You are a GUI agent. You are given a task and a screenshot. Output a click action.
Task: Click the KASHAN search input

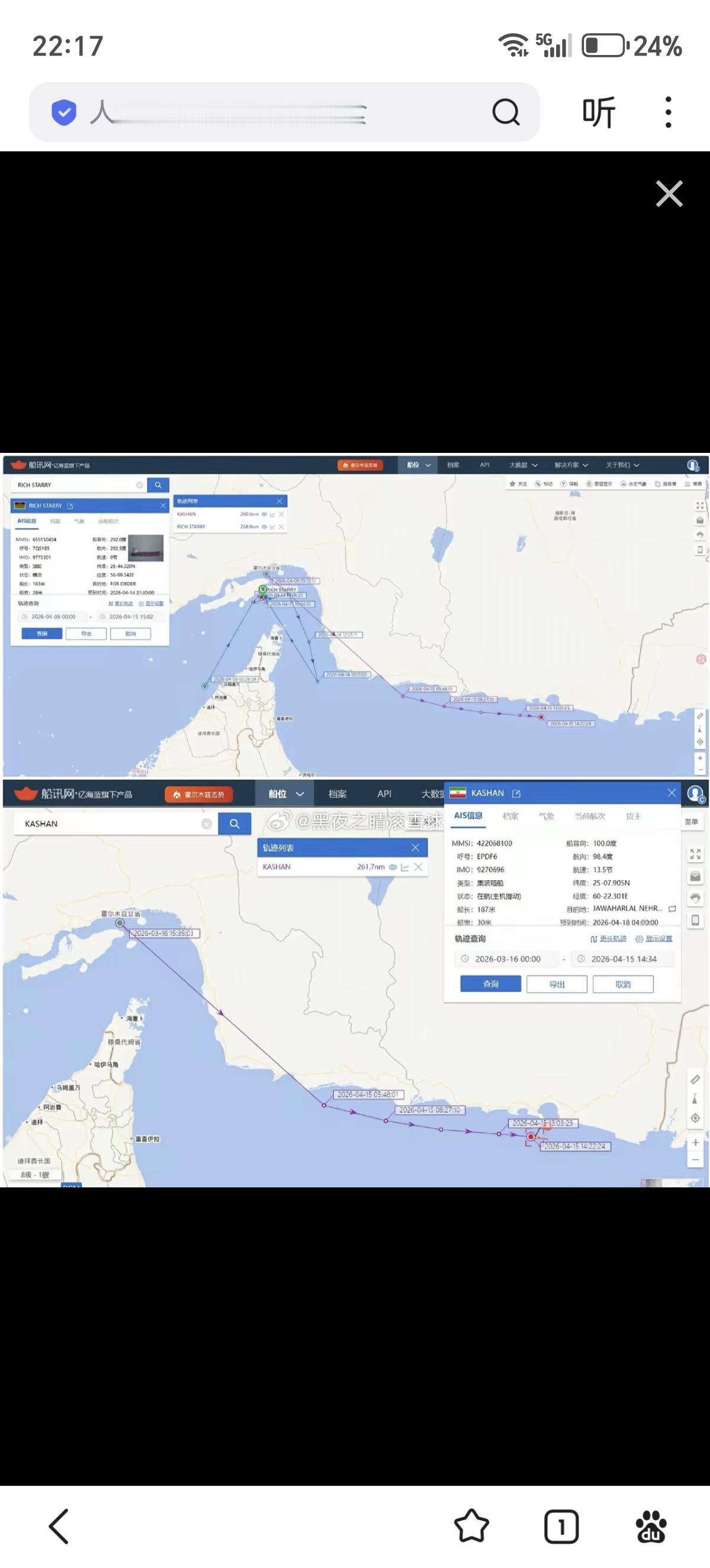coord(116,824)
